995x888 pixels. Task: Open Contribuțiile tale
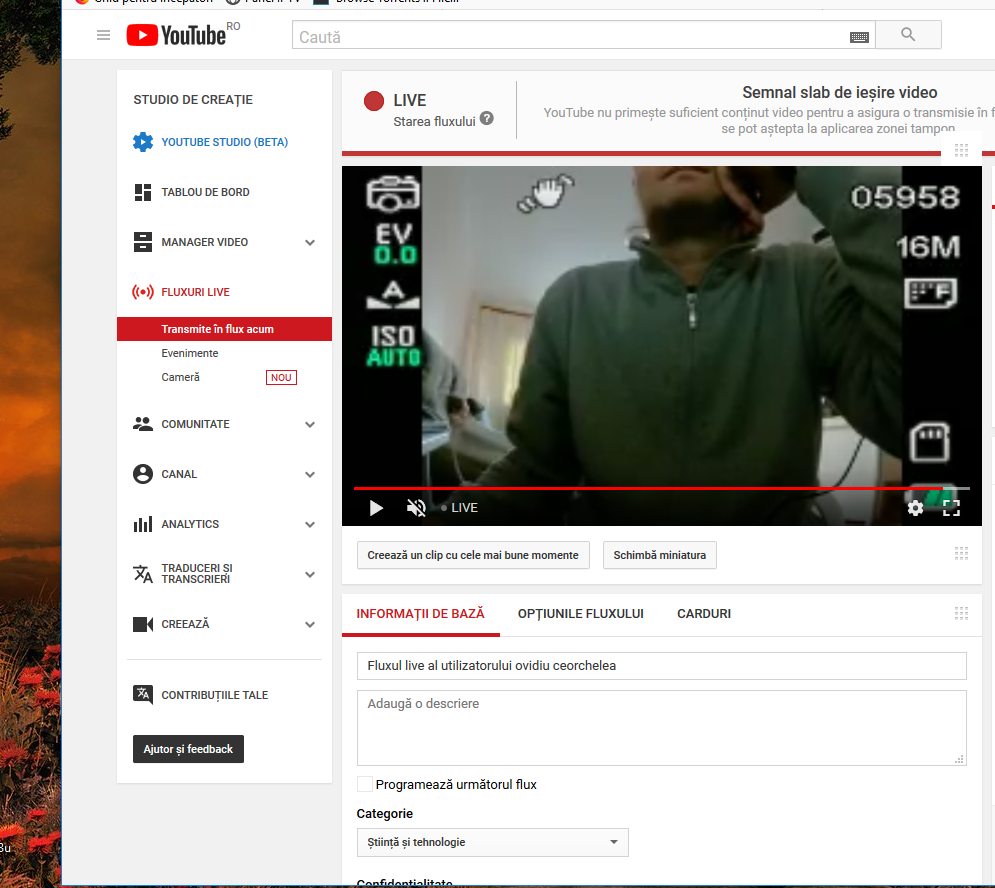click(214, 695)
